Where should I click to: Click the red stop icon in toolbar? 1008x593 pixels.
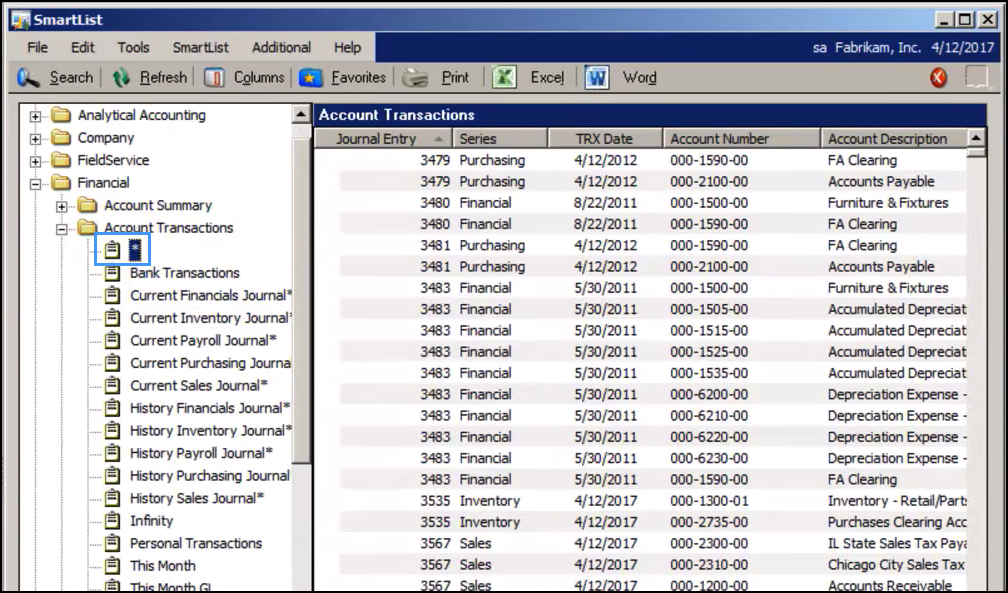click(x=939, y=78)
